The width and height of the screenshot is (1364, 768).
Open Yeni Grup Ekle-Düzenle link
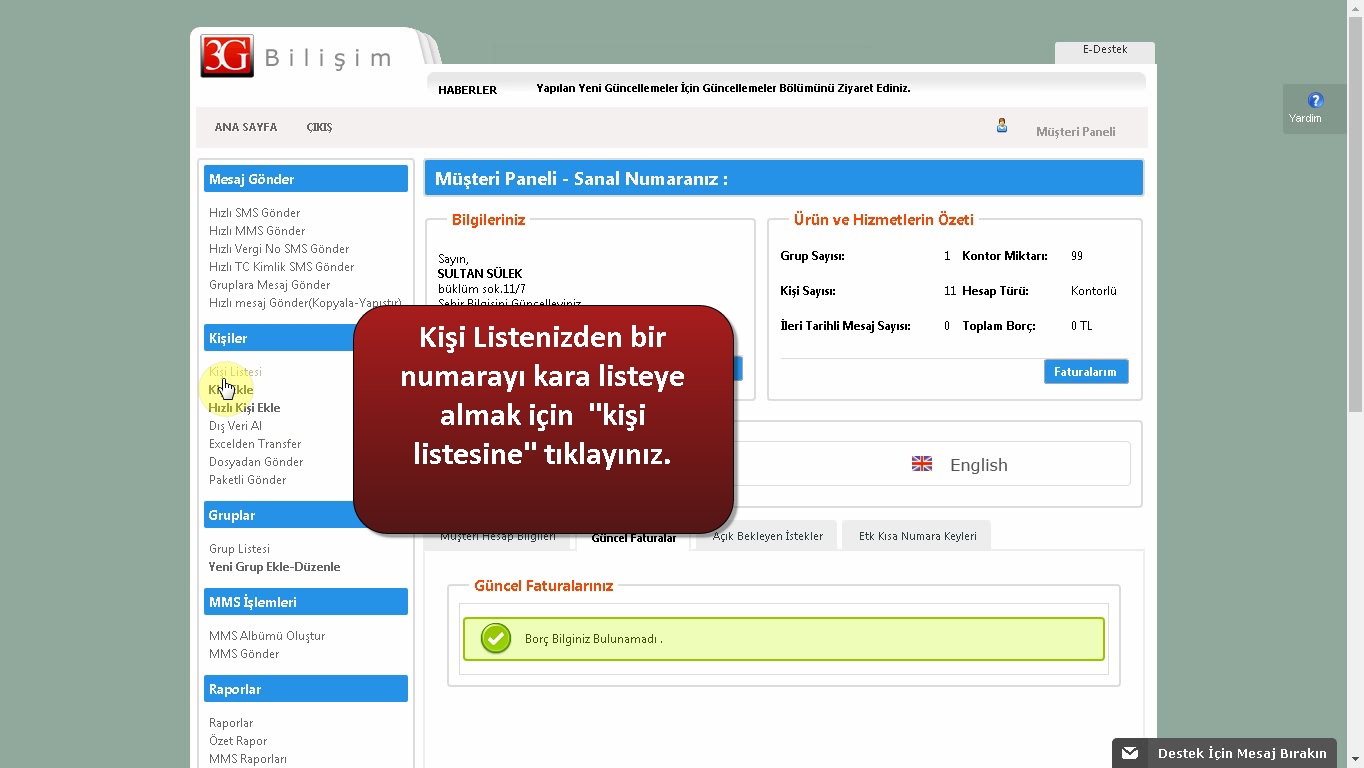(x=274, y=567)
